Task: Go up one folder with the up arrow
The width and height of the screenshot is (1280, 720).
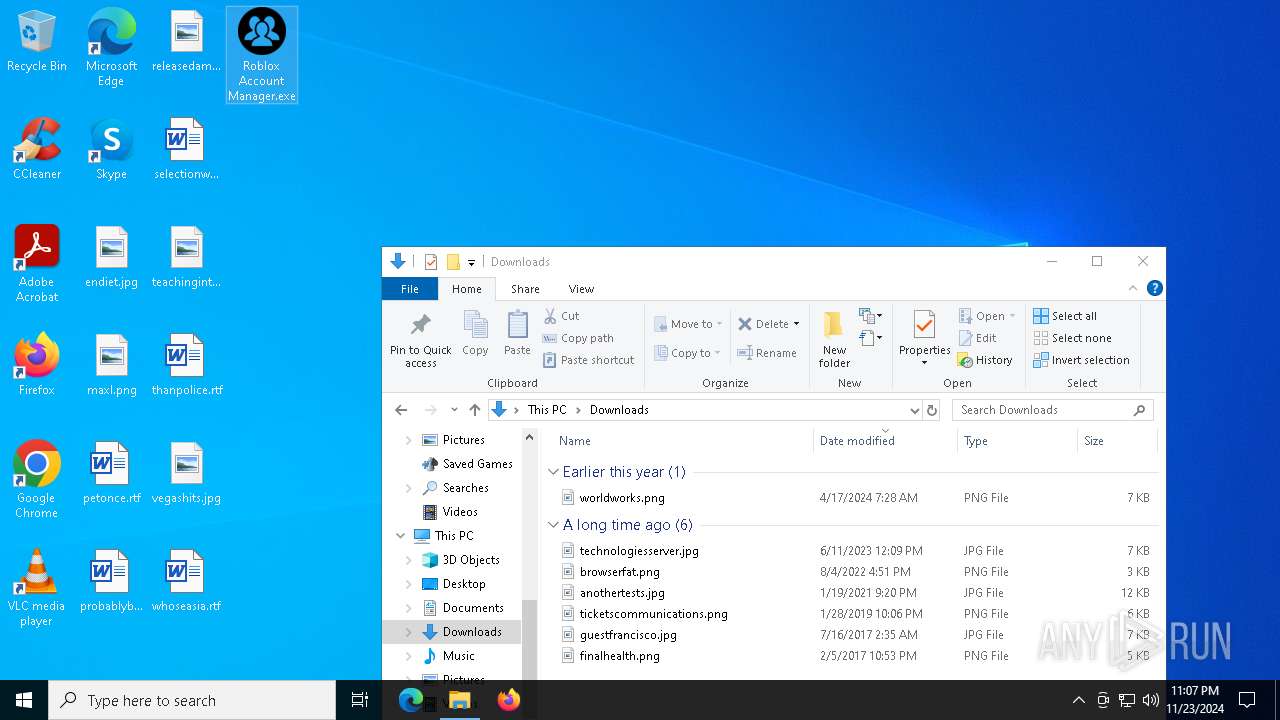Action: point(475,410)
